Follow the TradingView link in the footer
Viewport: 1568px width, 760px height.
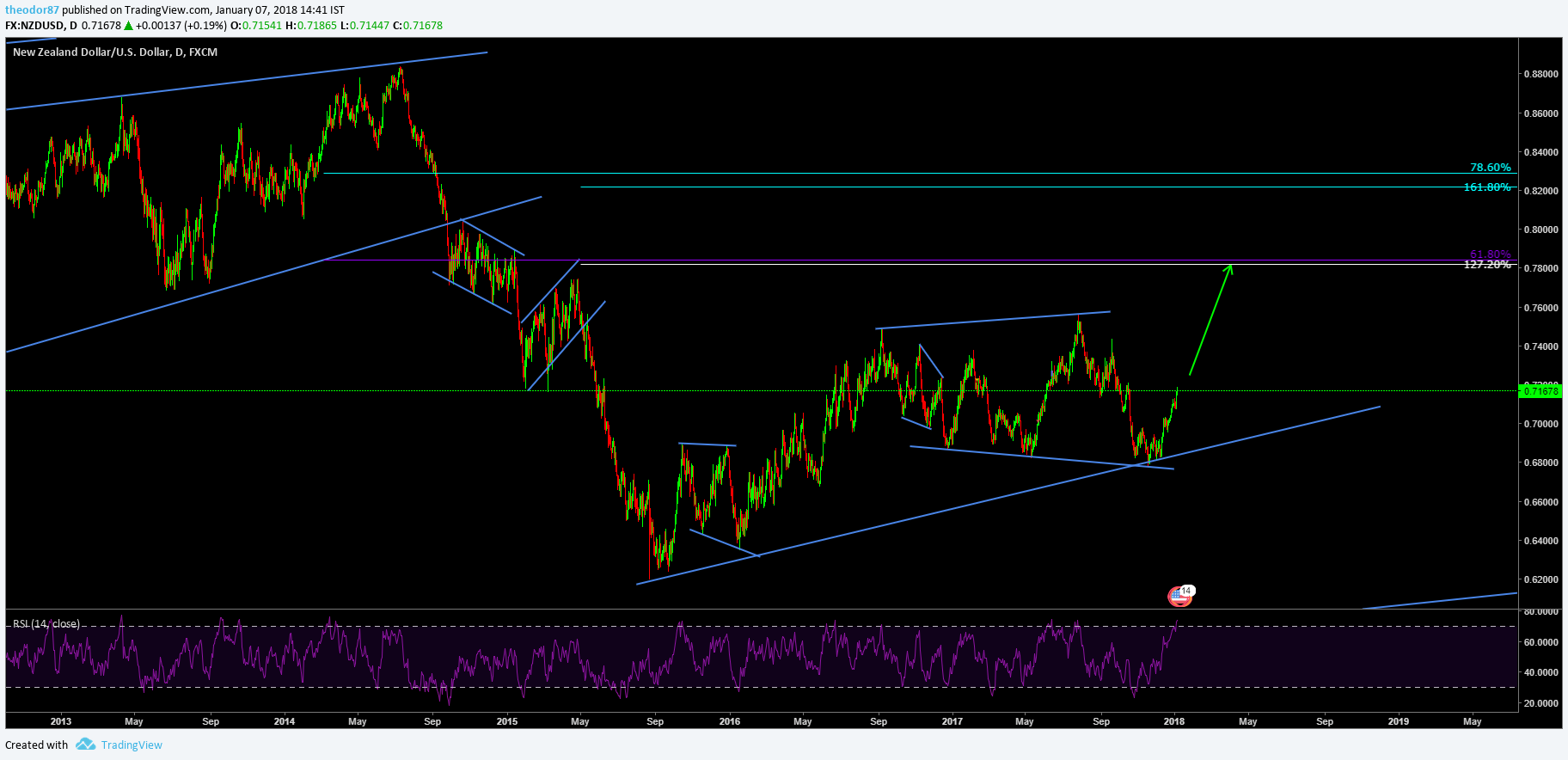(132, 745)
